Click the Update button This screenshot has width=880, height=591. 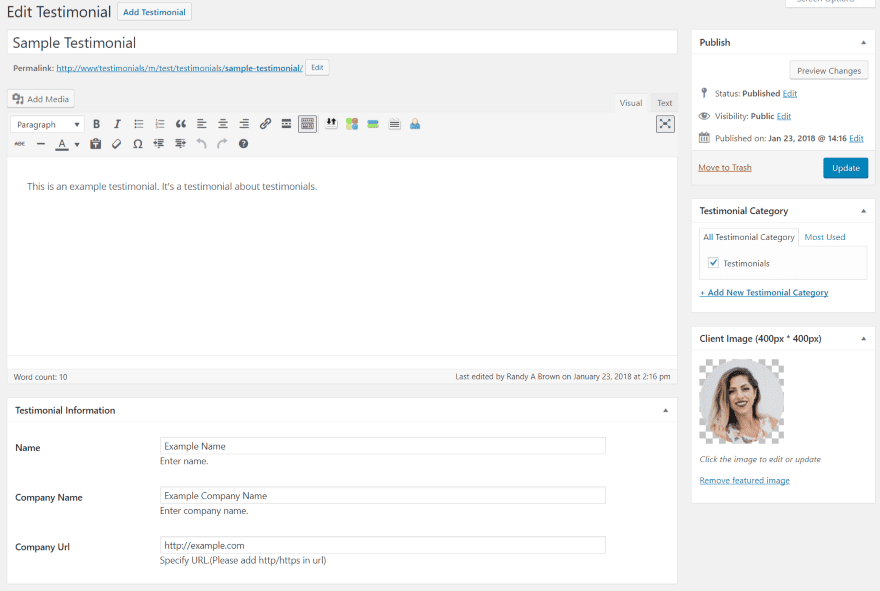click(845, 168)
